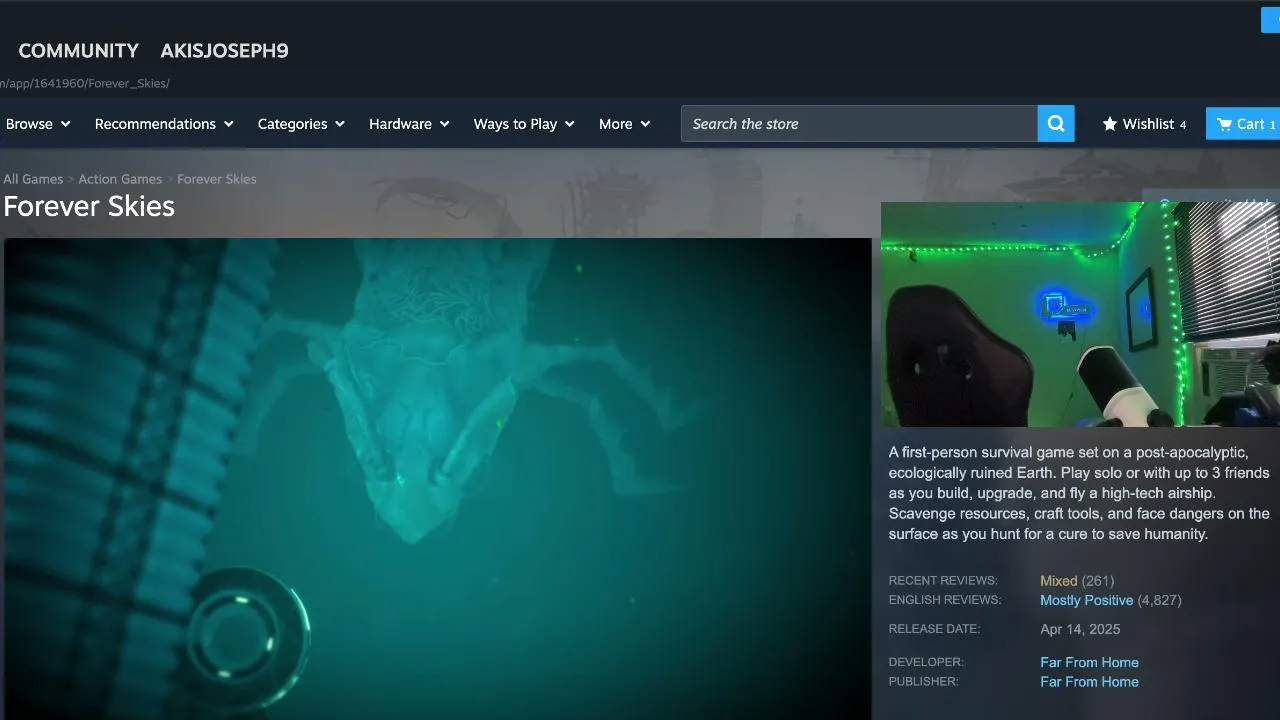Focus the Search the store field
The image size is (1280, 720).
coord(859,124)
